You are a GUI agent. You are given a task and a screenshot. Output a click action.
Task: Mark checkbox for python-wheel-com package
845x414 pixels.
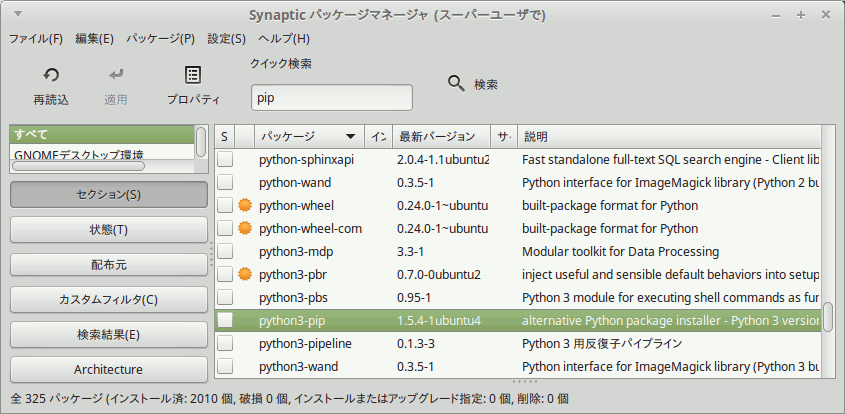point(225,229)
